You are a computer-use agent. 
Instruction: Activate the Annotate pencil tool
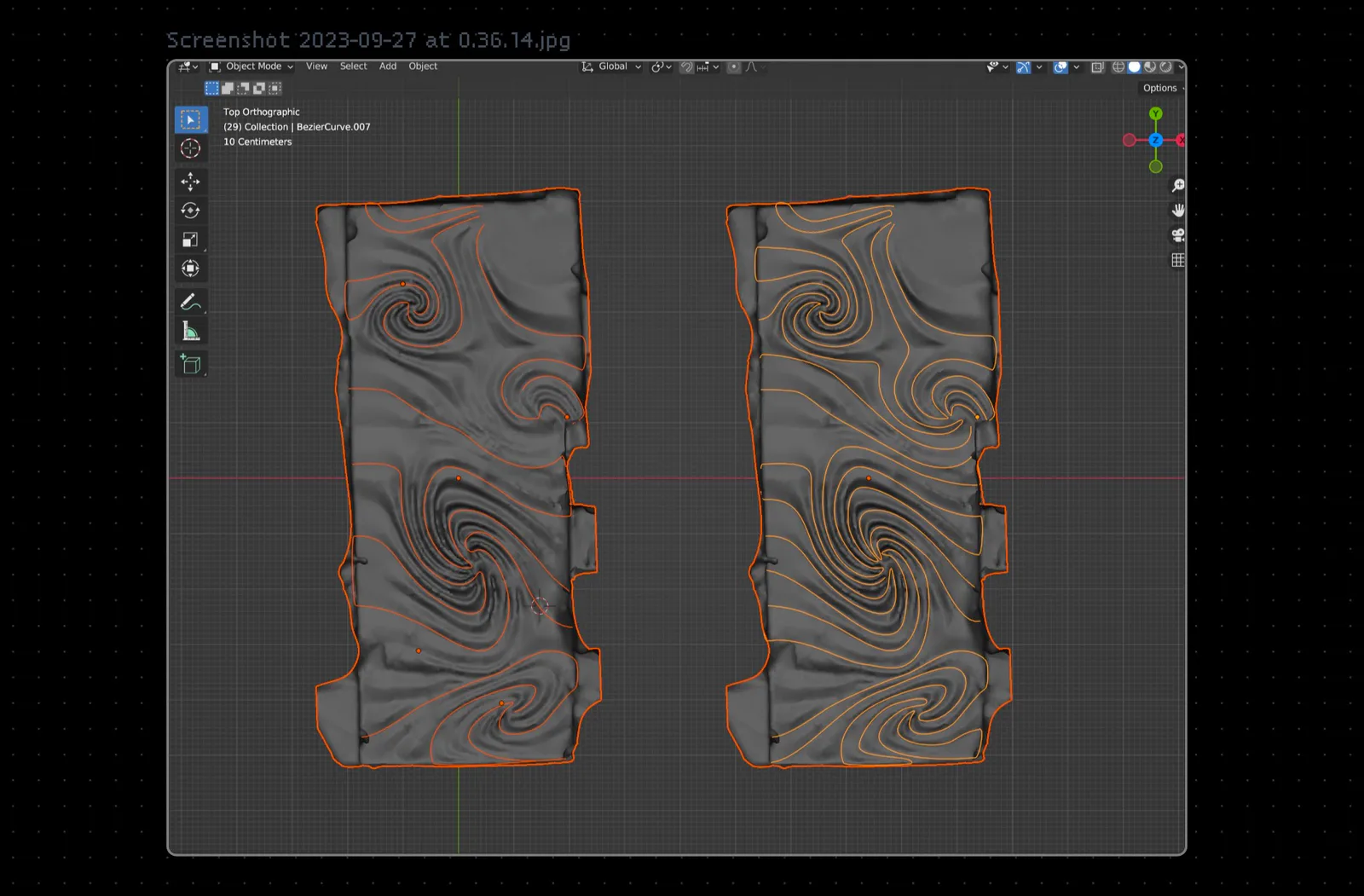click(x=191, y=302)
